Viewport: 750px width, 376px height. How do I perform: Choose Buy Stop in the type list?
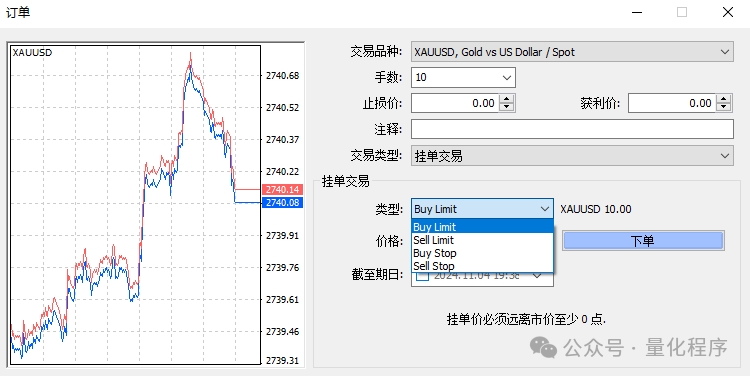point(482,253)
